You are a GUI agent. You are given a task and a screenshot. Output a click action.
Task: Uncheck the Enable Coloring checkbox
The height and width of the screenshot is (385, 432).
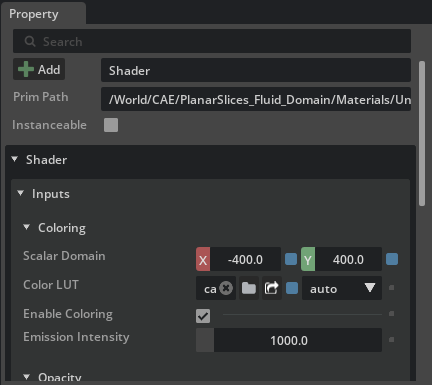pyautogui.click(x=203, y=316)
